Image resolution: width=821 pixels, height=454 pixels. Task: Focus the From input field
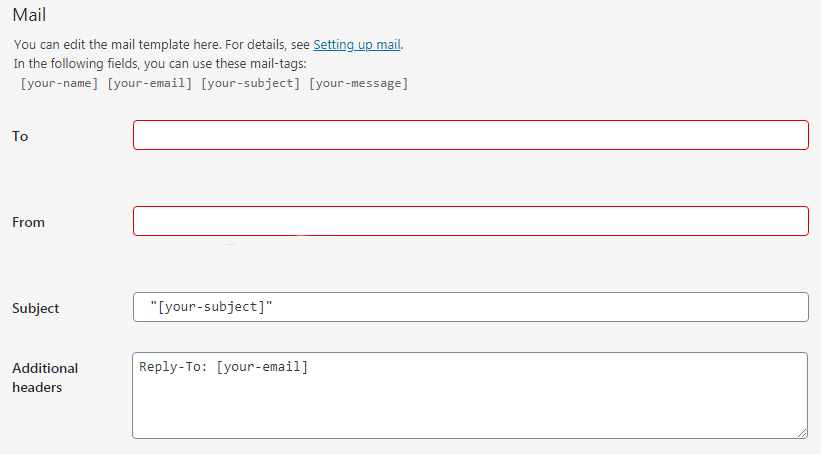tap(470, 222)
